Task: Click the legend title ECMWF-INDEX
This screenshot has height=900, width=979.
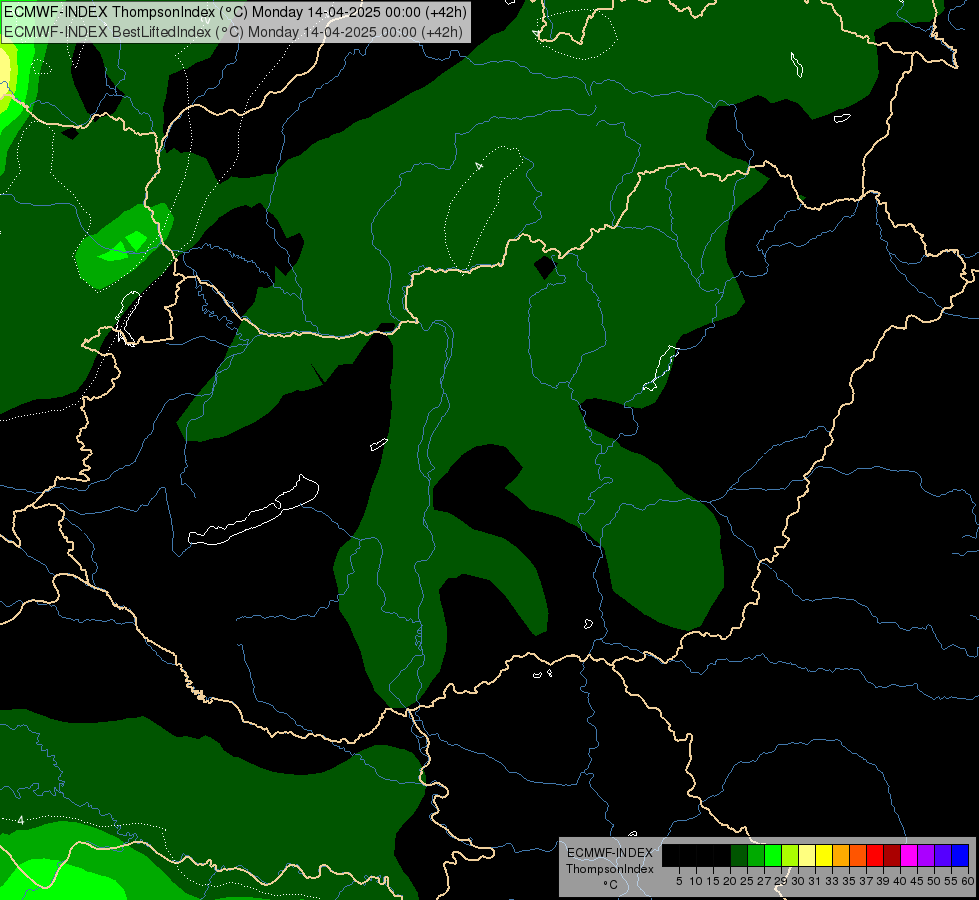Action: (610, 853)
